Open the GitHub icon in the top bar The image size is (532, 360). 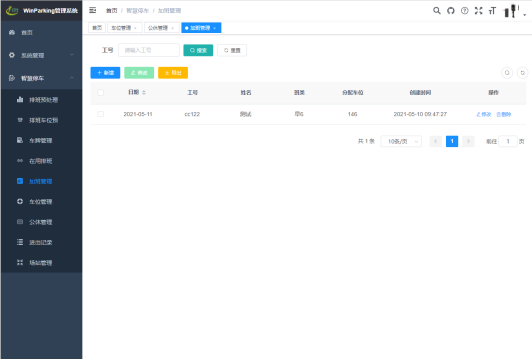(x=451, y=11)
